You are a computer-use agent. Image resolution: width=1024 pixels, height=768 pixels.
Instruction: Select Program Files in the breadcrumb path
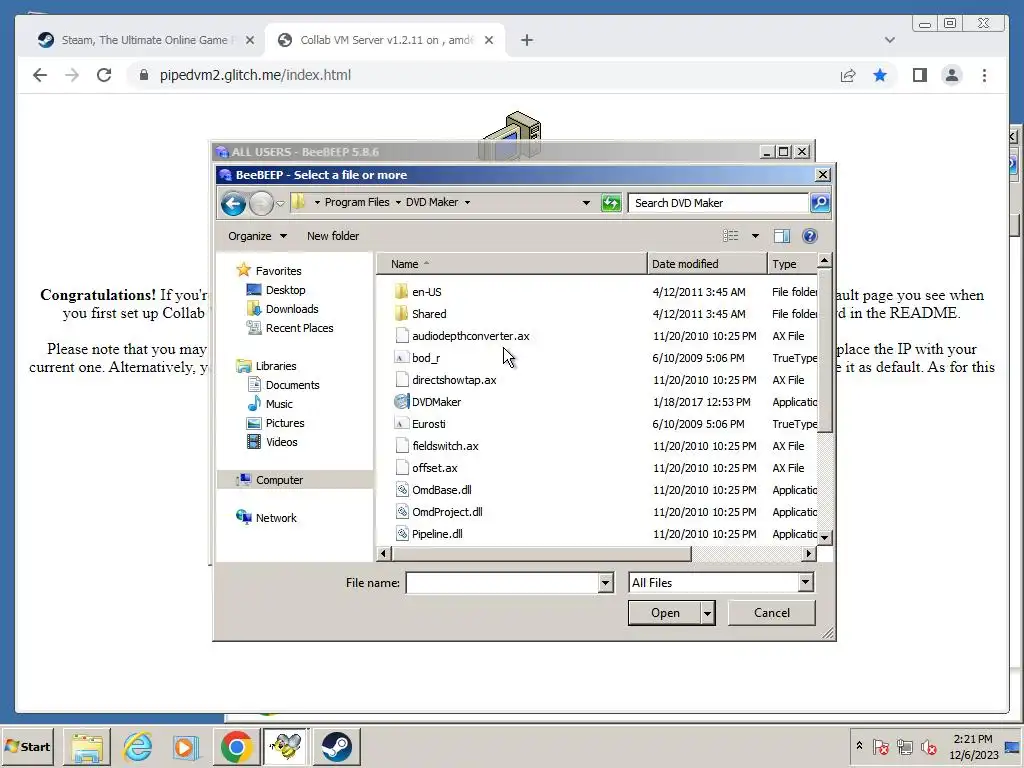tap(357, 202)
